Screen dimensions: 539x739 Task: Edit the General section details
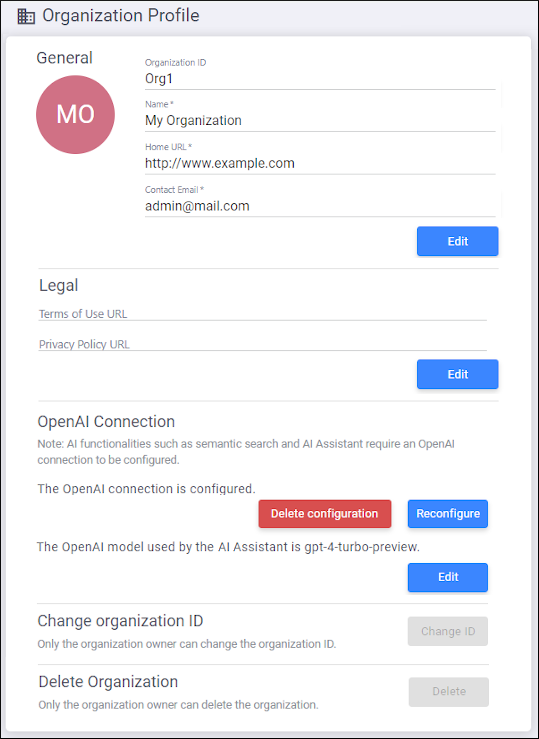point(457,241)
